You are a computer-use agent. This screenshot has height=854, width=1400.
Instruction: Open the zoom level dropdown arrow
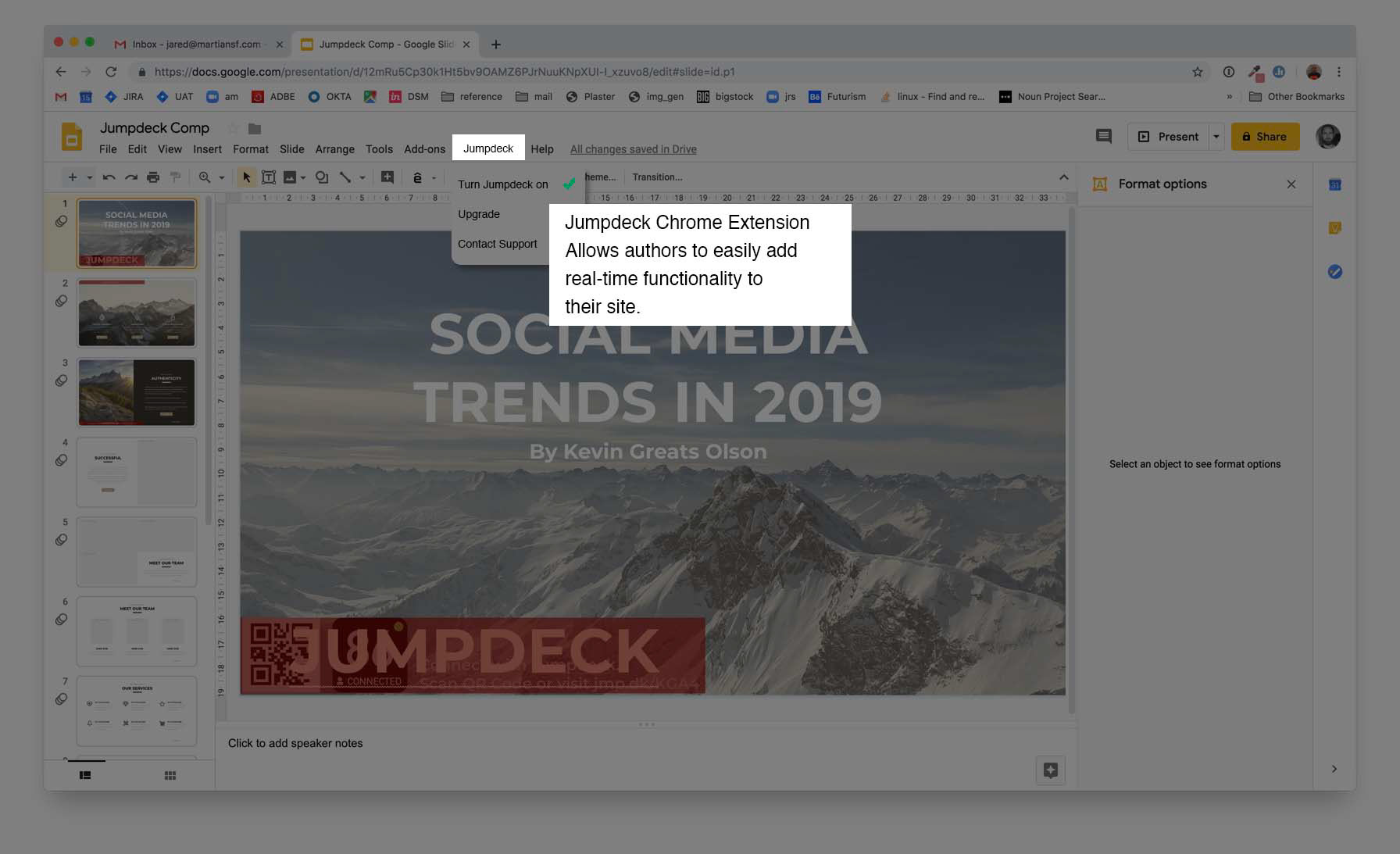pyautogui.click(x=222, y=178)
